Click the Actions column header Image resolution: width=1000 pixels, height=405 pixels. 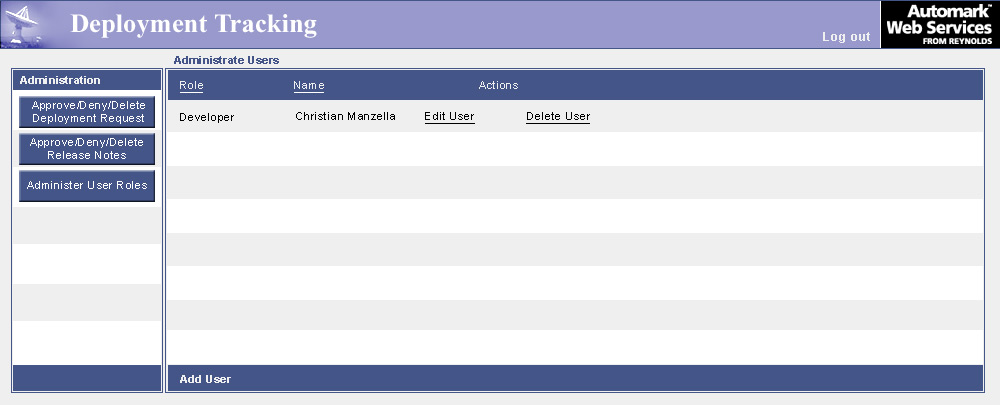pos(498,85)
